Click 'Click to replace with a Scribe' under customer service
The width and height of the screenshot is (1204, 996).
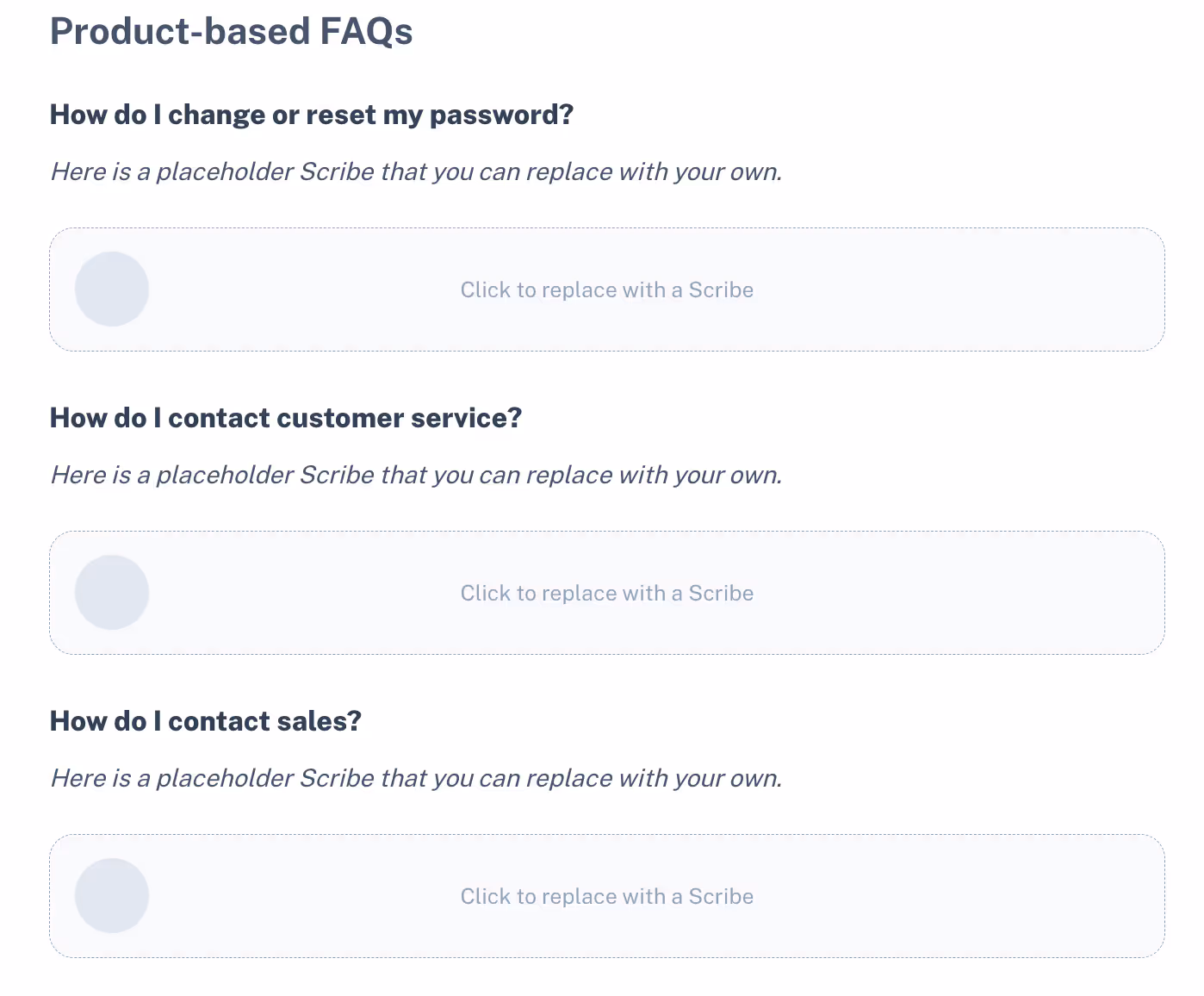pos(607,593)
